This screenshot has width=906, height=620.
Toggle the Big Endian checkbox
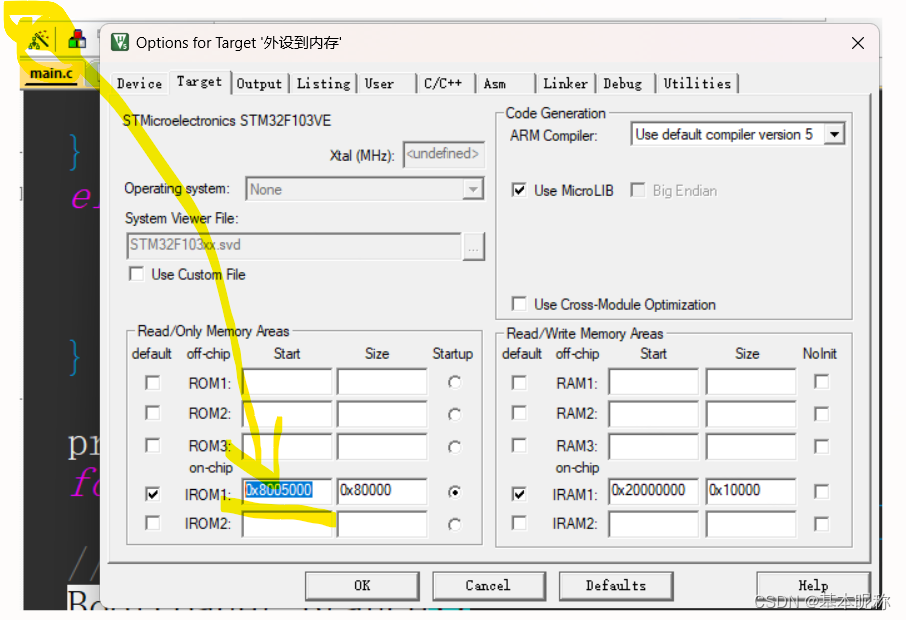[x=638, y=190]
